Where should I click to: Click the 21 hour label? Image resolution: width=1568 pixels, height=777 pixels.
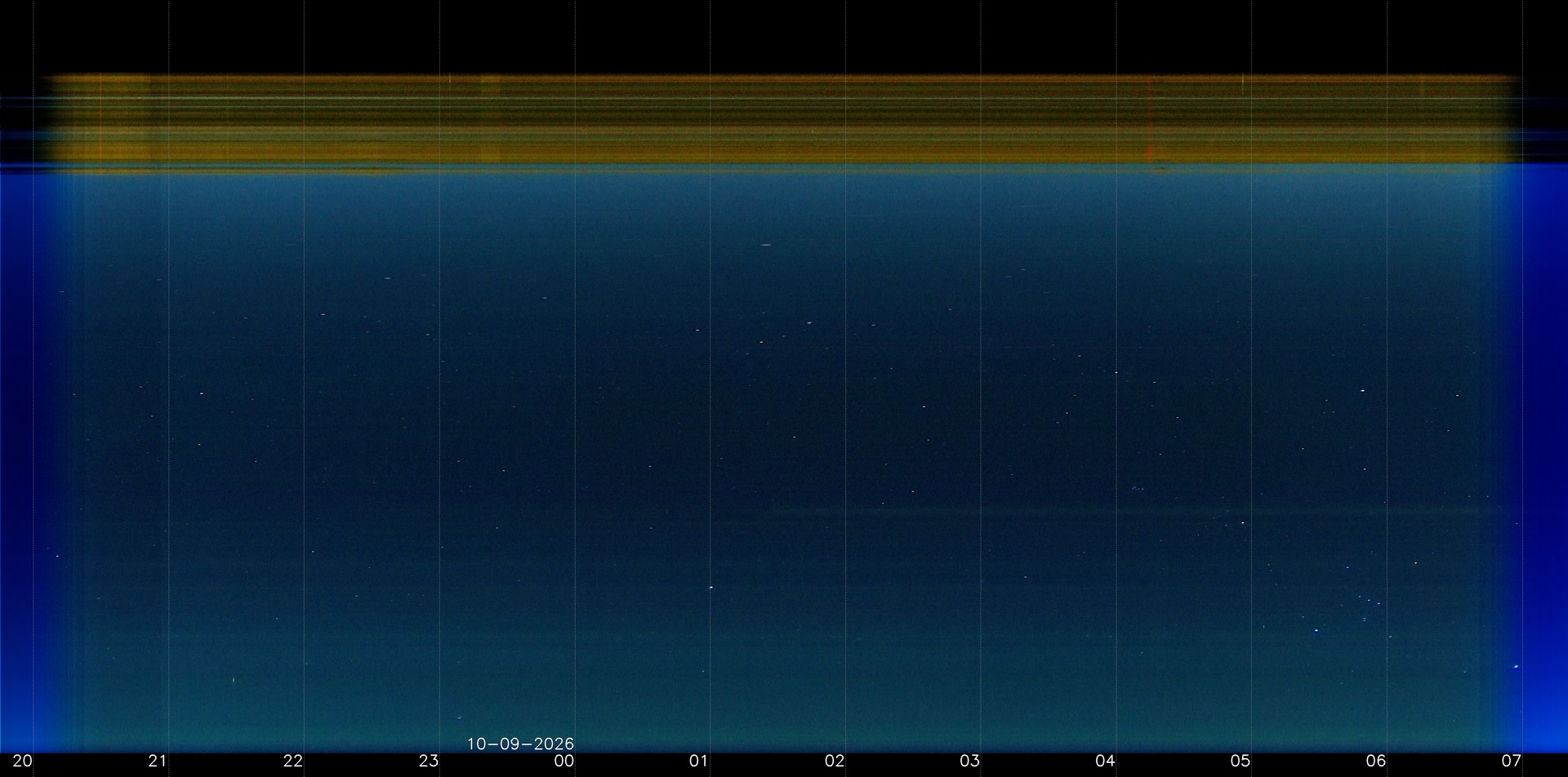click(x=158, y=761)
